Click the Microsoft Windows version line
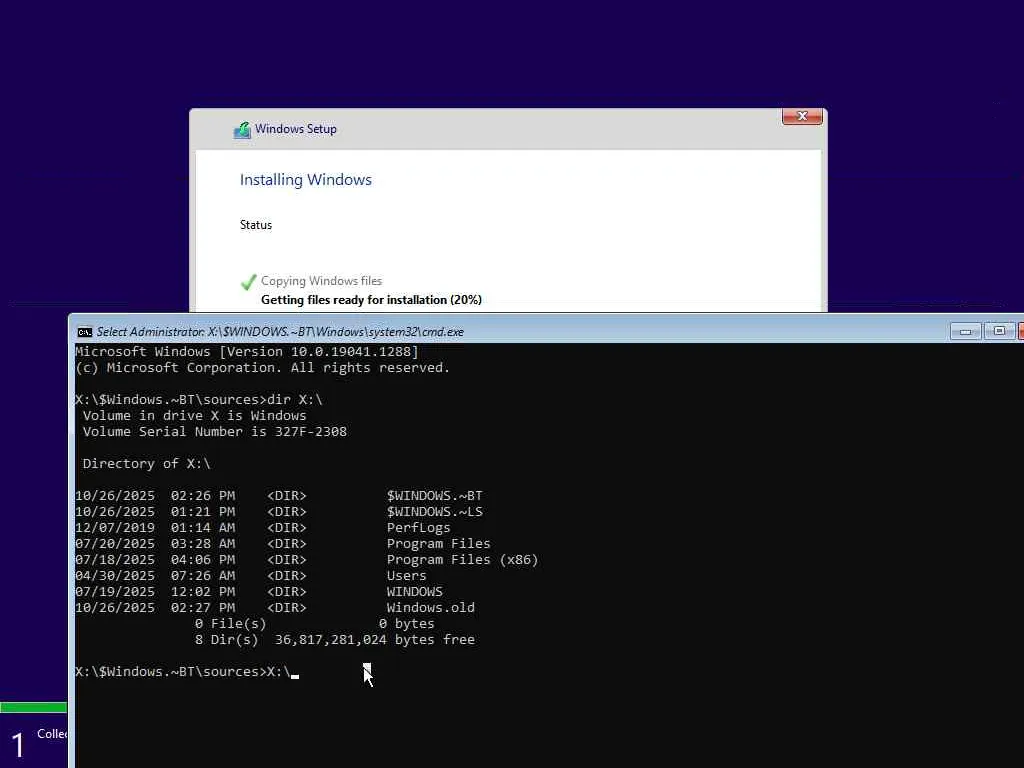 247,351
